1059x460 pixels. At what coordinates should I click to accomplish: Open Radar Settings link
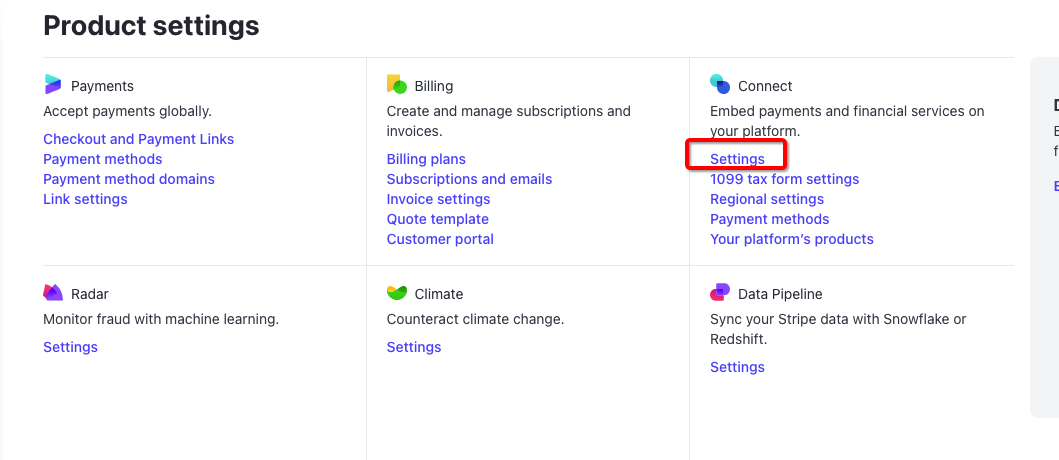[x=70, y=347]
